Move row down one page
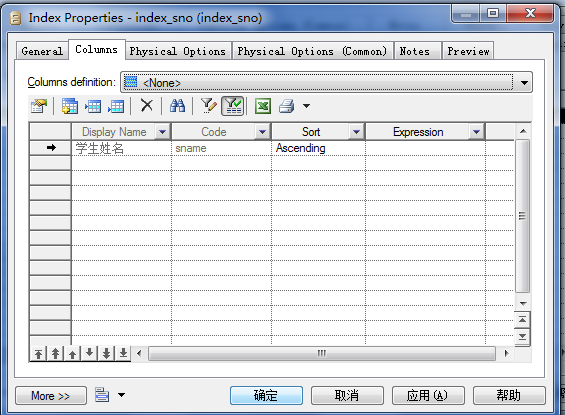 (106, 354)
